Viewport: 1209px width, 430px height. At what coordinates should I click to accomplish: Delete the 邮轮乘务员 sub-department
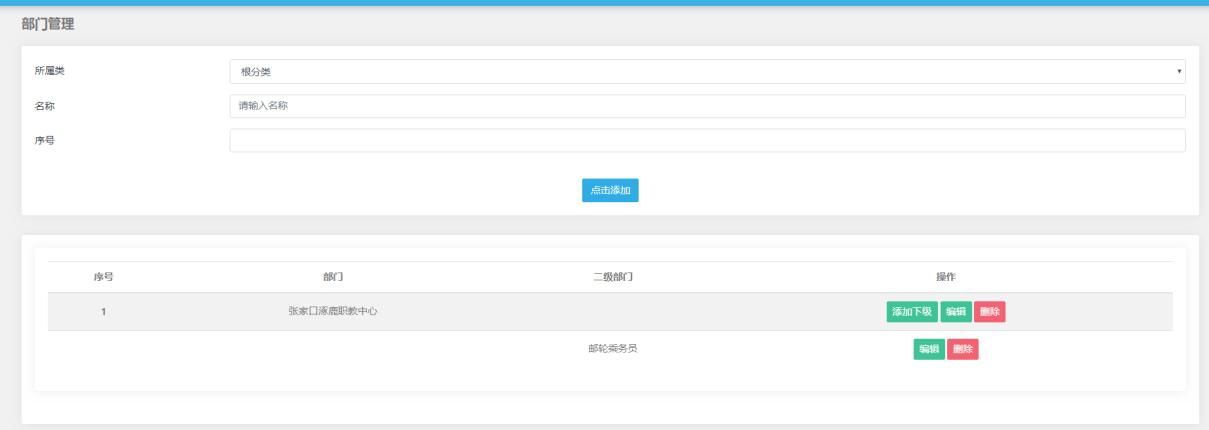963,349
